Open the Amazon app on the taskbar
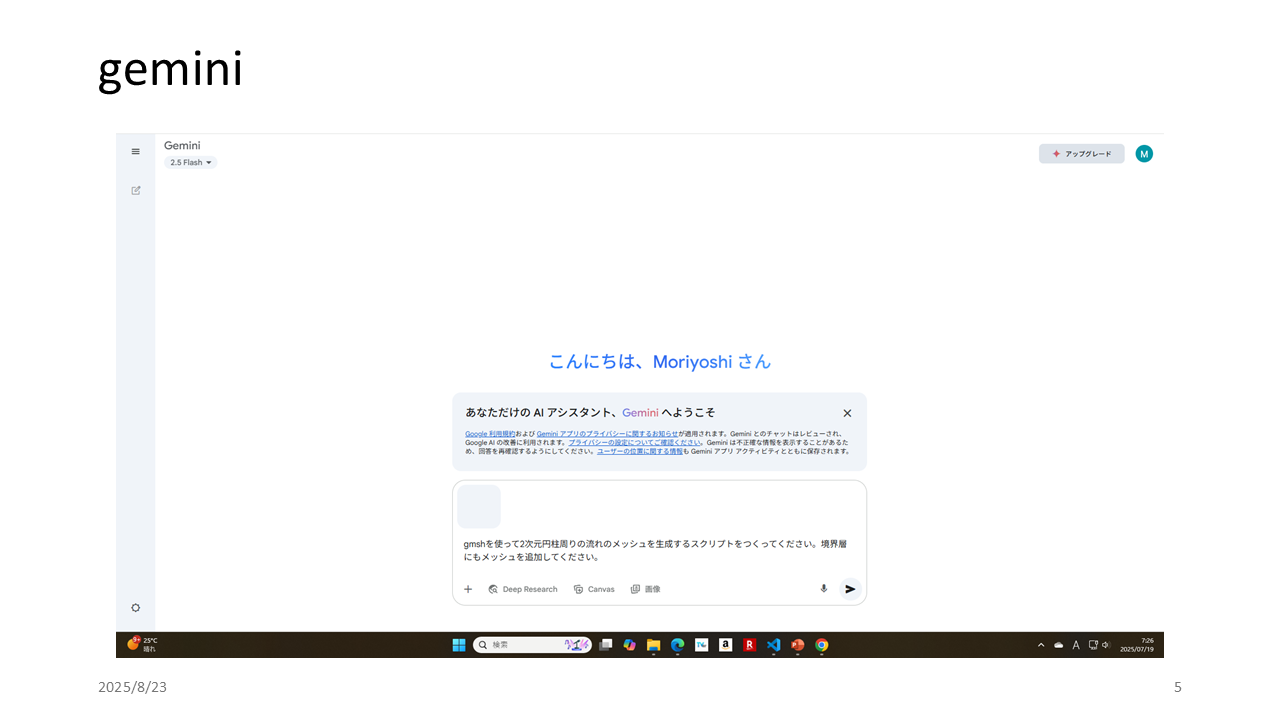1280x720 pixels. (725, 645)
